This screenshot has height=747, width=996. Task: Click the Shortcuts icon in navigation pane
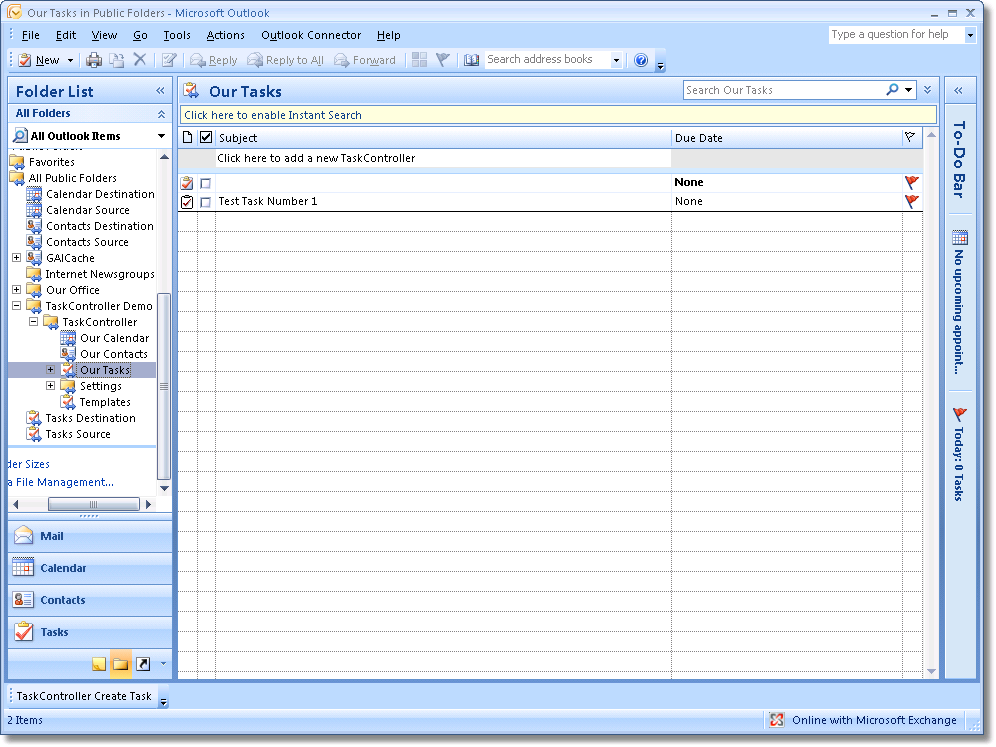tap(143, 664)
